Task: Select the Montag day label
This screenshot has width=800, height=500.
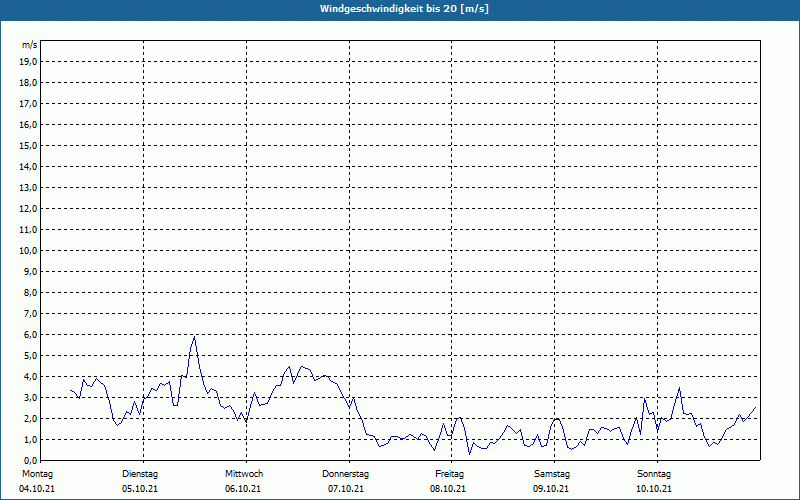Action: 37,474
